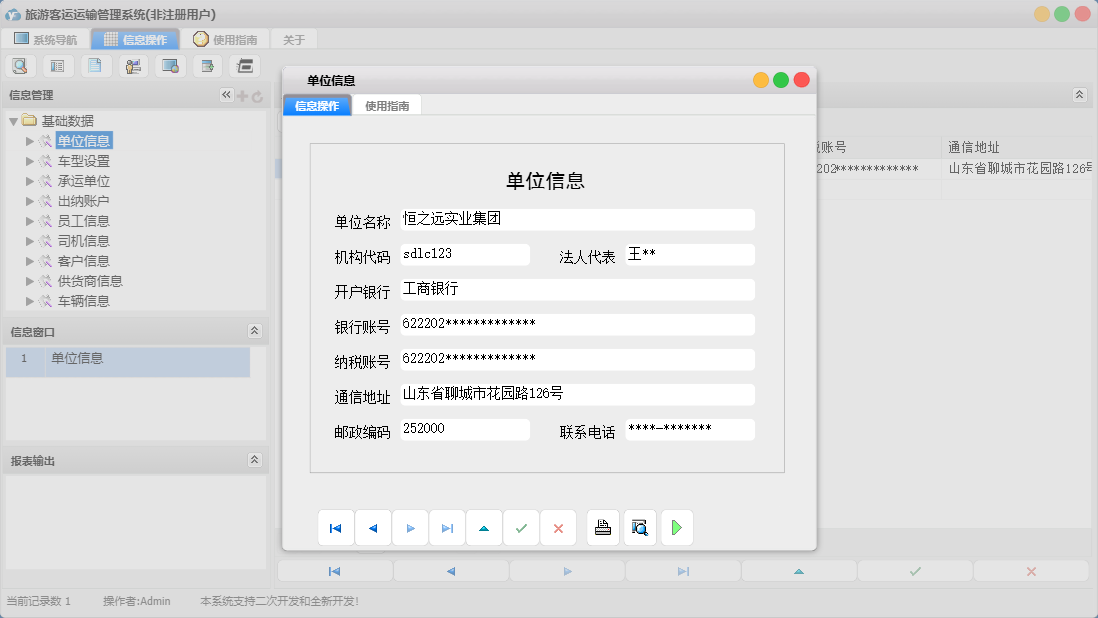
Task: Click the print preview icon in the dialog
Action: [640, 528]
